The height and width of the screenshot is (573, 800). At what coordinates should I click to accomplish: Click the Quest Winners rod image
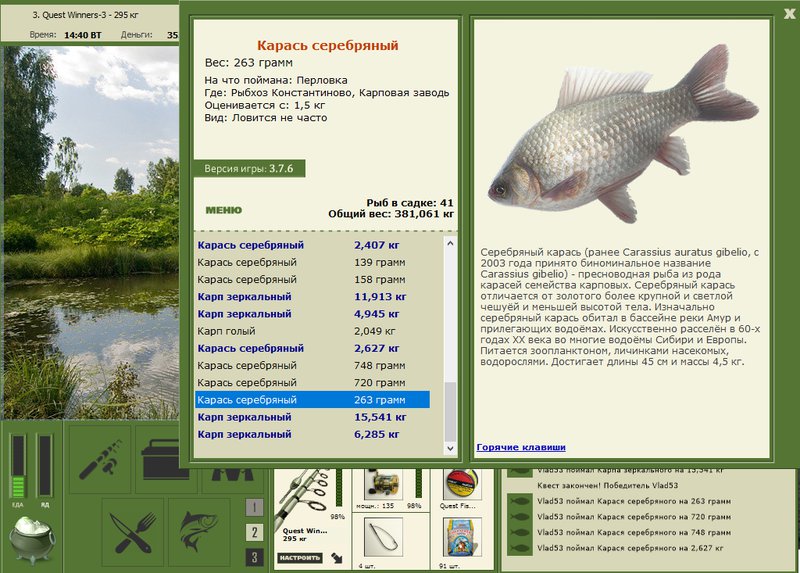[303, 497]
